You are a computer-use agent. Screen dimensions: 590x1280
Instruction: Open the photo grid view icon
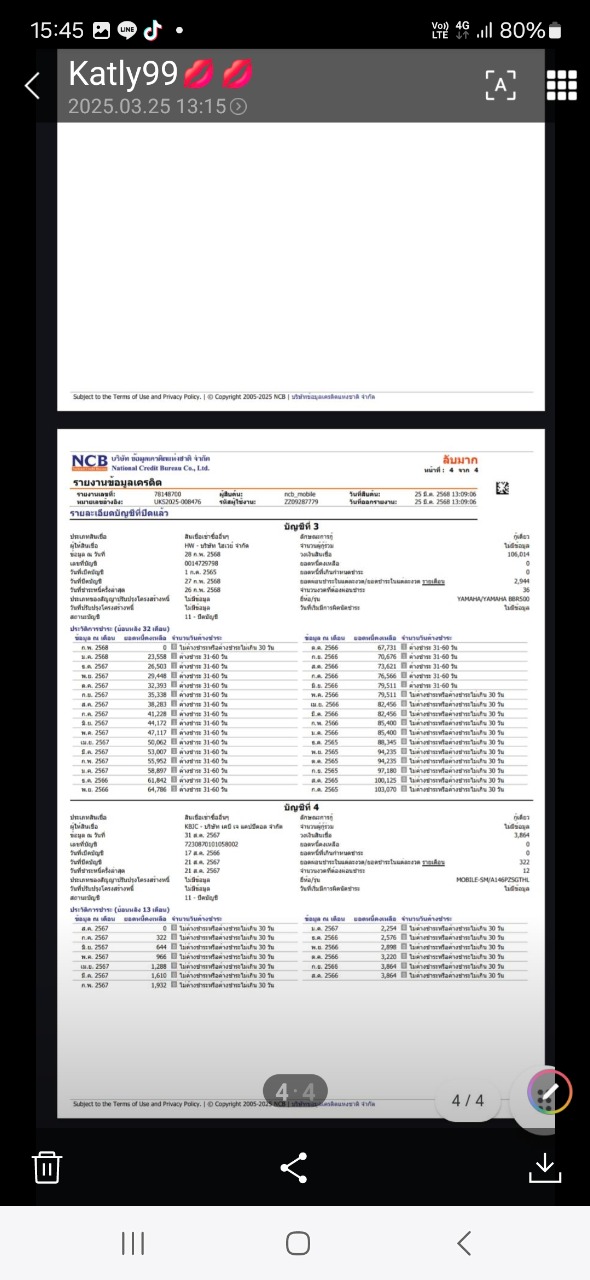[562, 86]
